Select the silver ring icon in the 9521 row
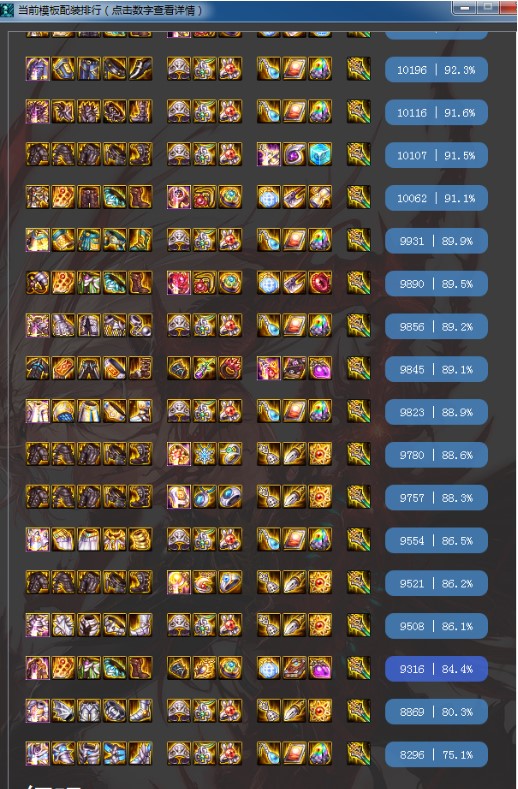The height and width of the screenshot is (789, 518). pos(230,582)
